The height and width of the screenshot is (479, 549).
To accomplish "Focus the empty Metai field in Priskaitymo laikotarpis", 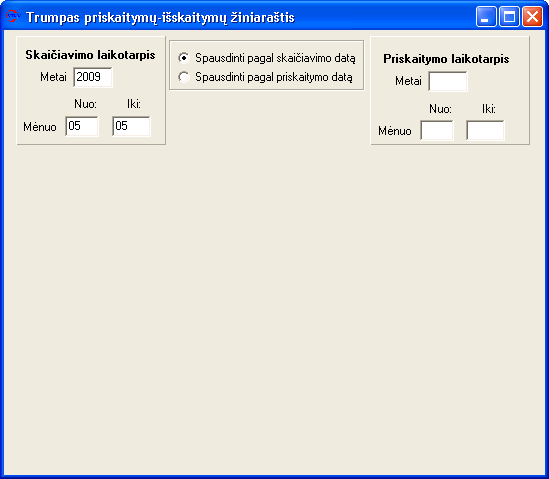I will coord(448,82).
